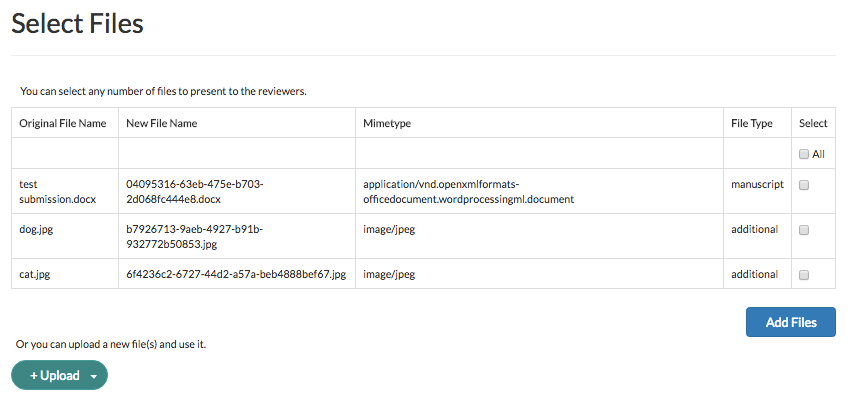This screenshot has width=851, height=405.
Task: Click the 'cat.jpg' file name cell
Action: coord(35,275)
